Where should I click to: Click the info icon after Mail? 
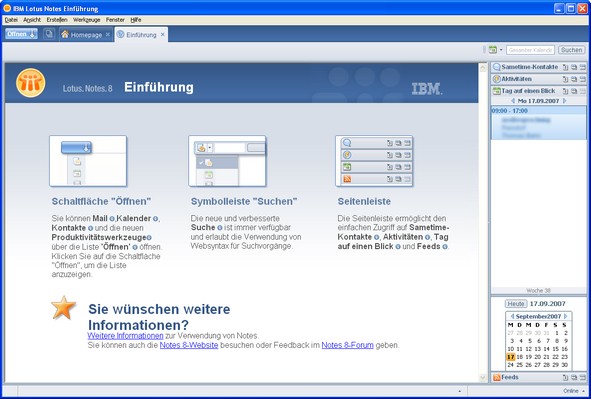tap(112, 219)
